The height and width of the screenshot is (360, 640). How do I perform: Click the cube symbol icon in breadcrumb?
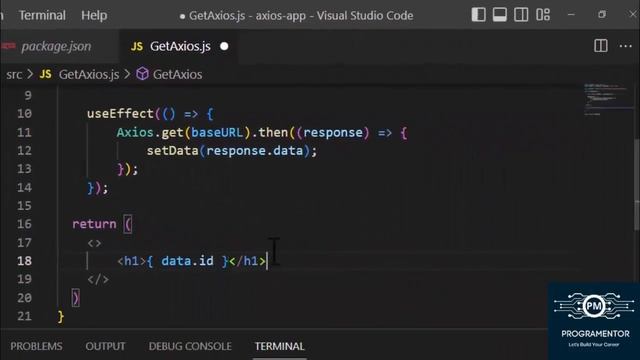pos(142,74)
